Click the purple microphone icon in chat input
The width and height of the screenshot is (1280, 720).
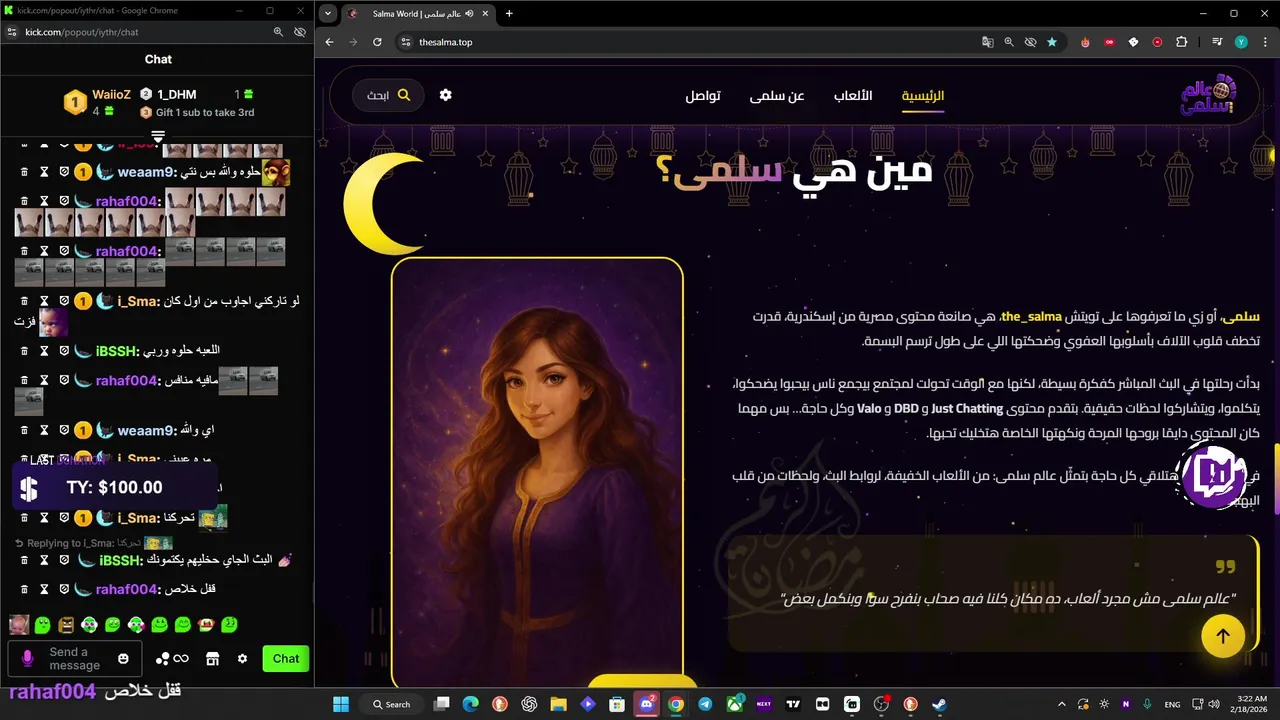click(28, 659)
